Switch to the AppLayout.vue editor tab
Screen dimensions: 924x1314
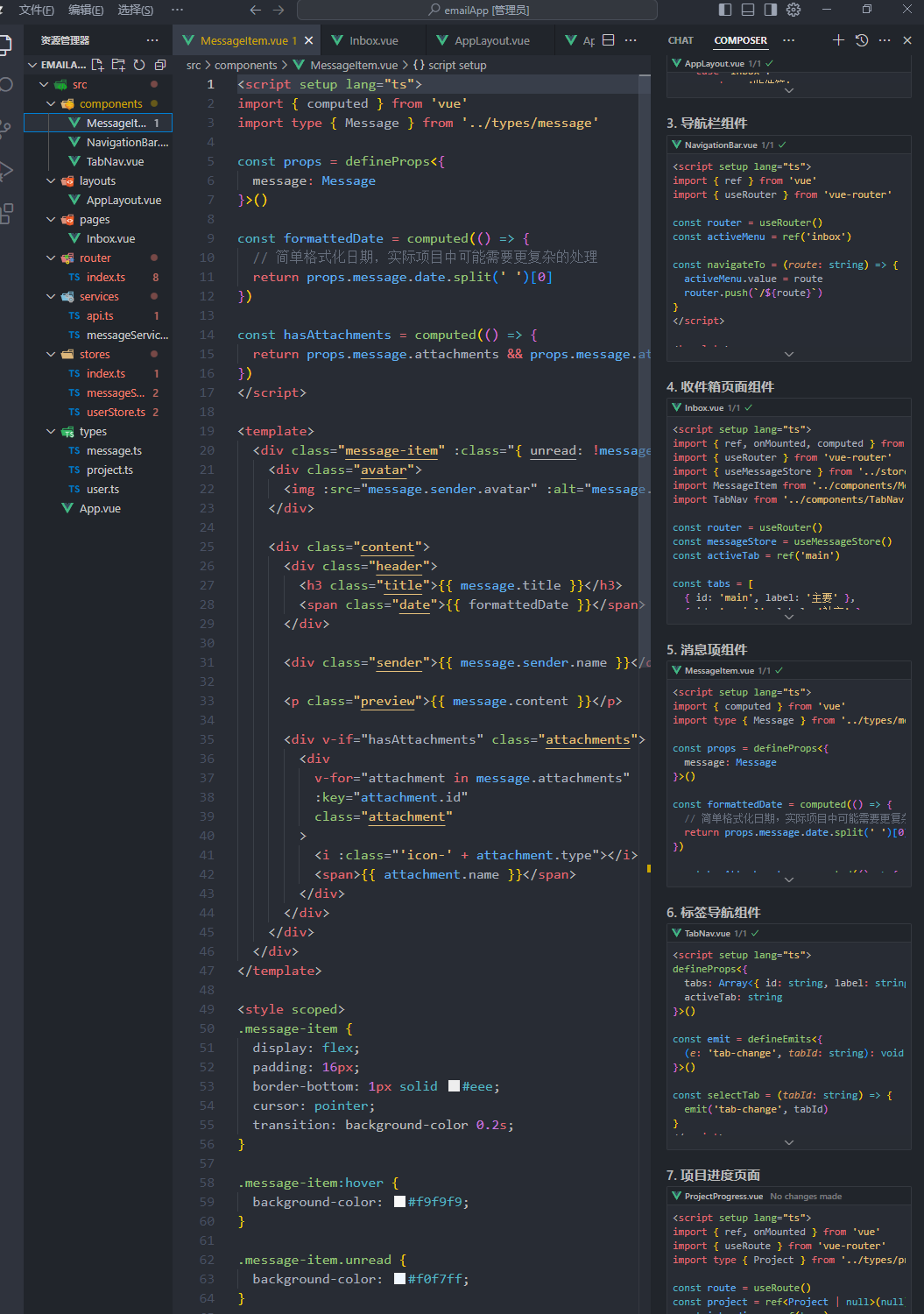point(492,40)
